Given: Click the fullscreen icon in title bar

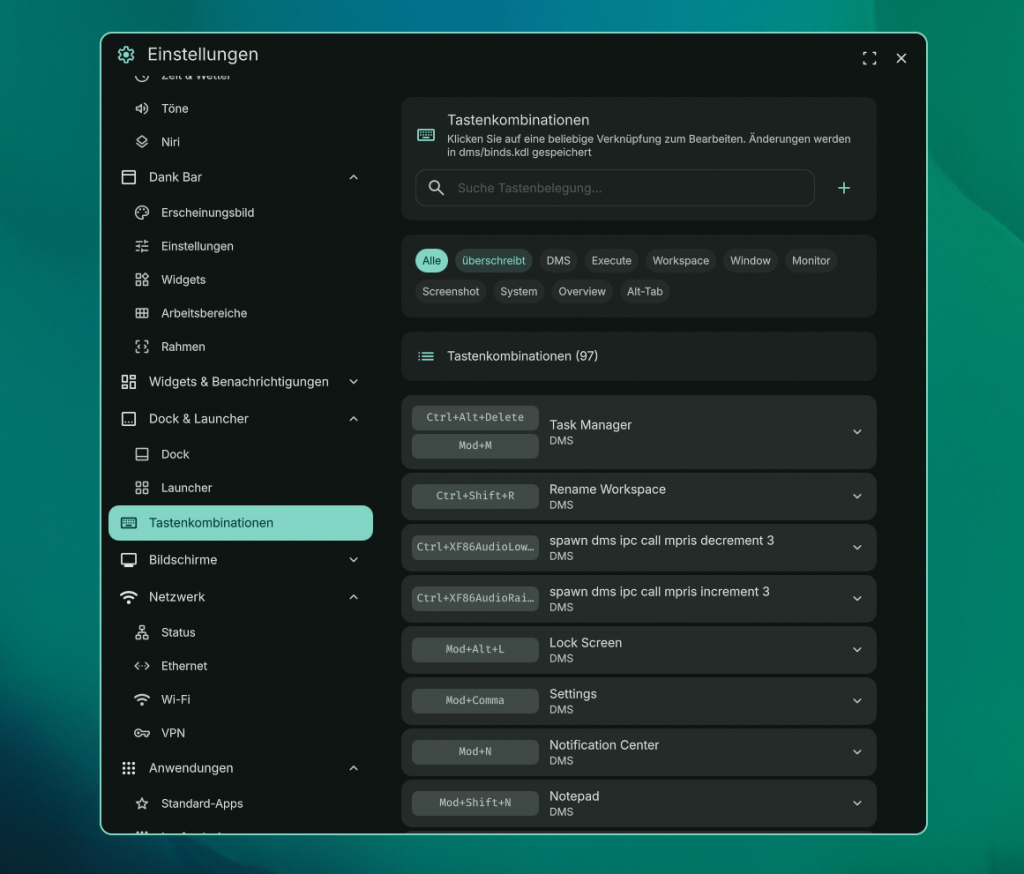Looking at the screenshot, I should pos(869,58).
